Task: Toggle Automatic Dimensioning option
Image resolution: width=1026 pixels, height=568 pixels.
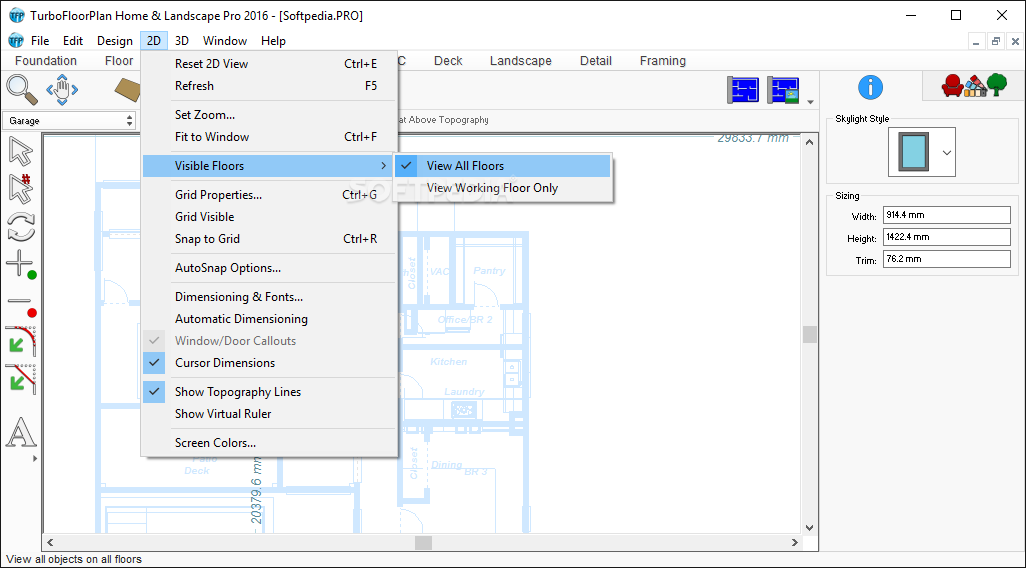Action: [270, 319]
